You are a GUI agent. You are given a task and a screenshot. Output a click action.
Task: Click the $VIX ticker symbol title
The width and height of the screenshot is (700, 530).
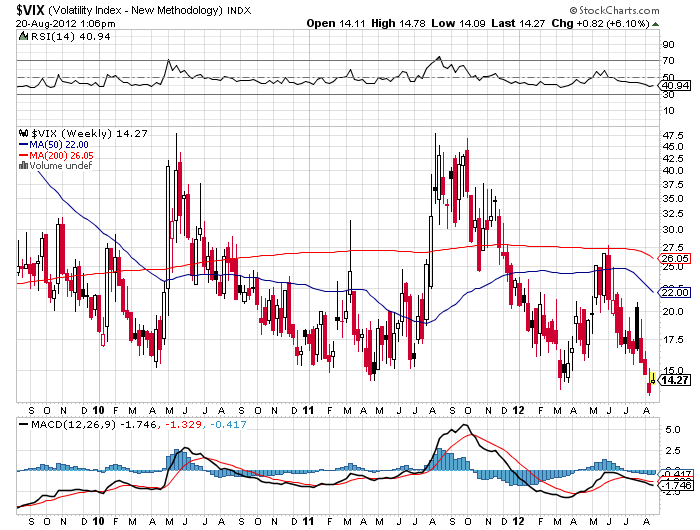[30, 10]
